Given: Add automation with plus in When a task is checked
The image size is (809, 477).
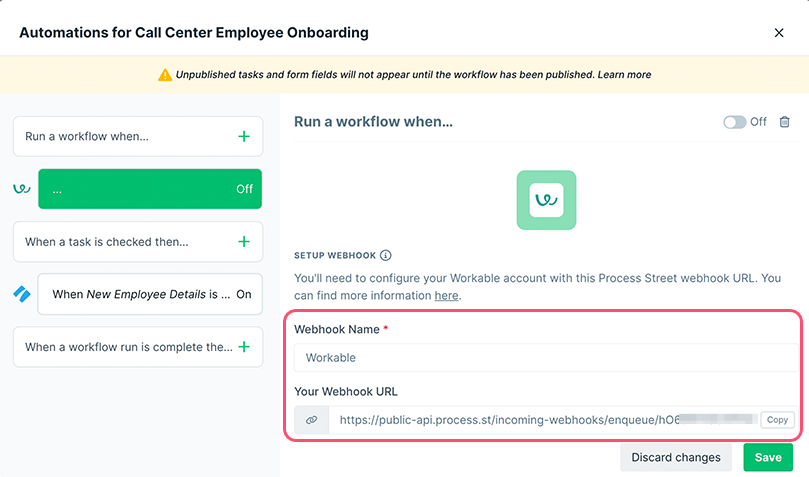Looking at the screenshot, I should point(244,241).
